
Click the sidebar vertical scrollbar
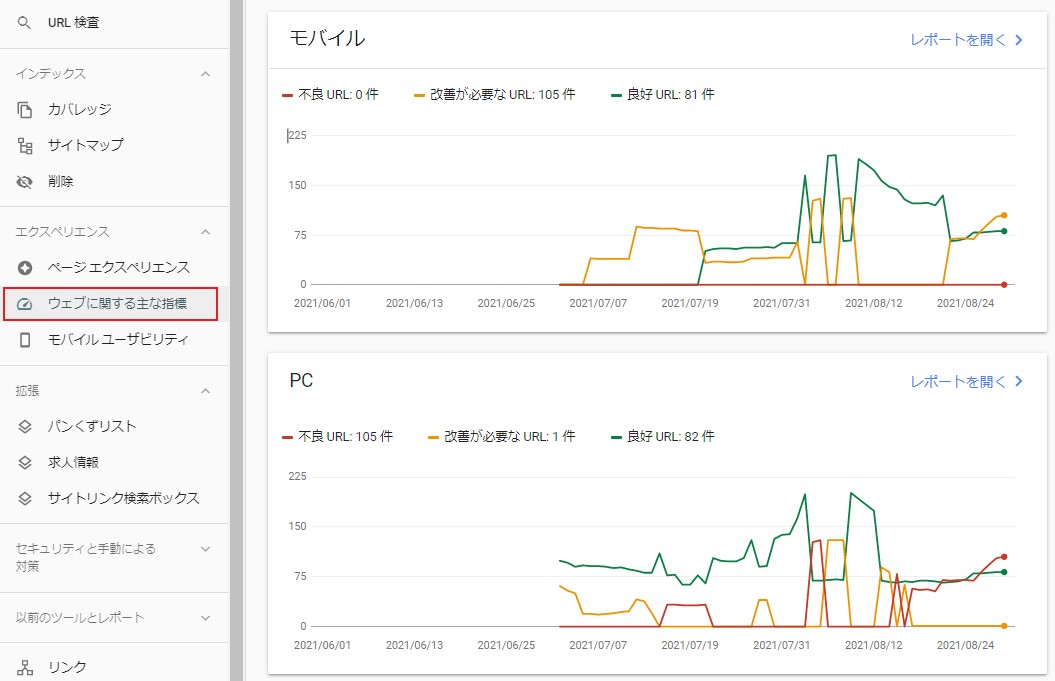point(236,340)
